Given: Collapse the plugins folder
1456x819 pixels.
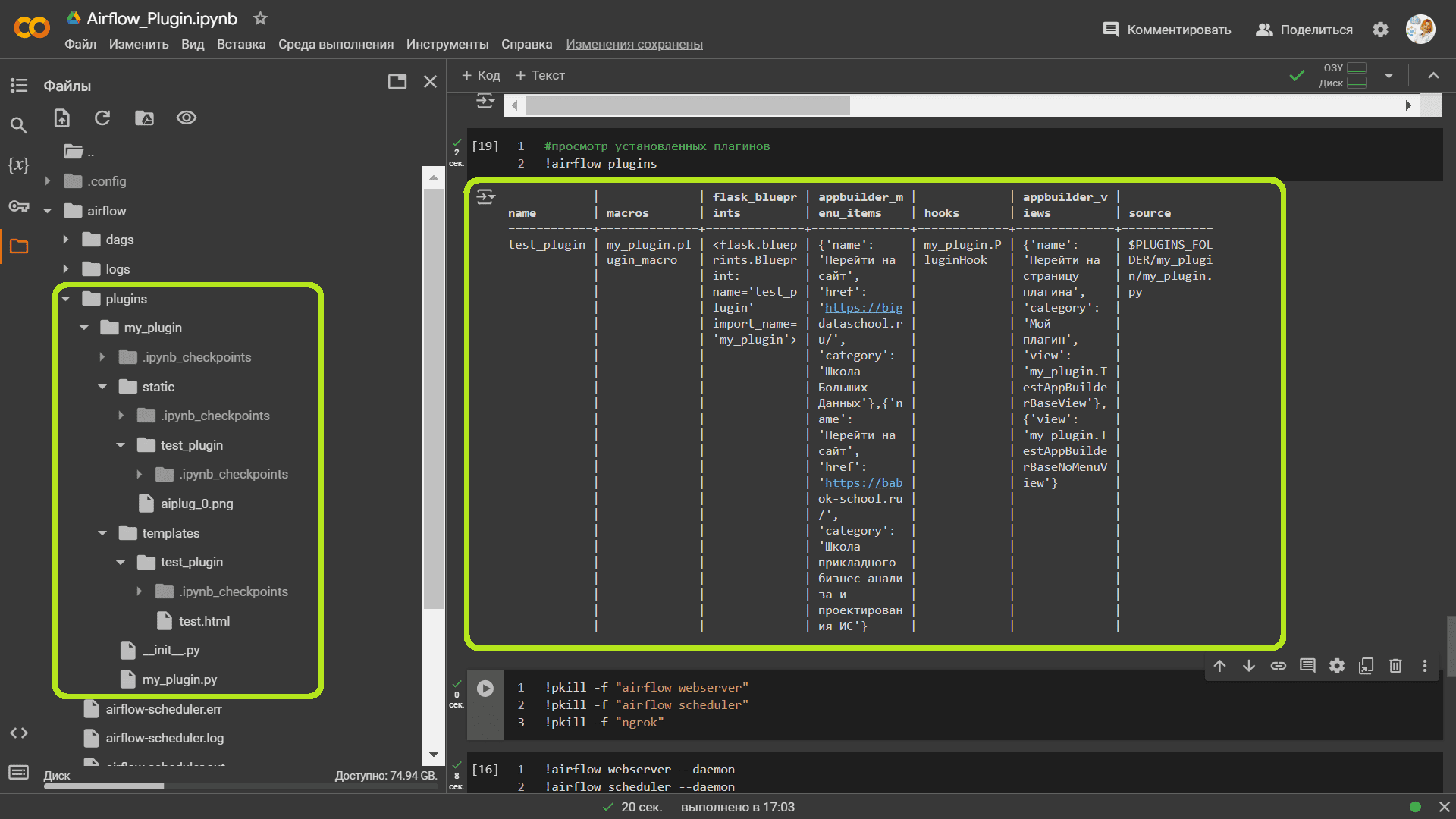Looking at the screenshot, I should (x=66, y=299).
